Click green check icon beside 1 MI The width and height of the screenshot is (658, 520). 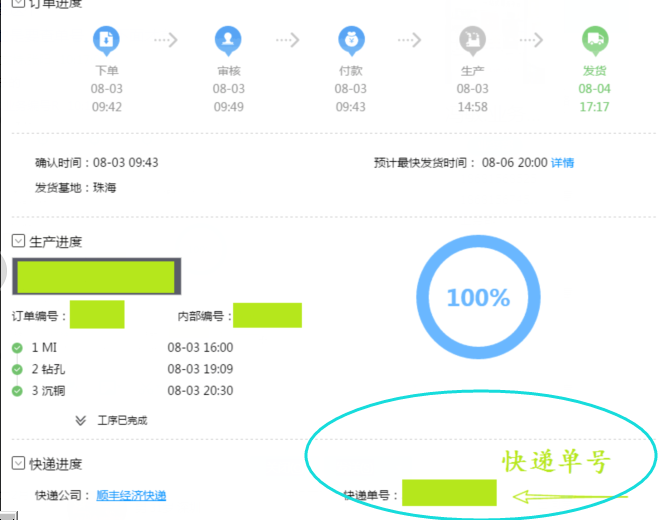point(17,348)
